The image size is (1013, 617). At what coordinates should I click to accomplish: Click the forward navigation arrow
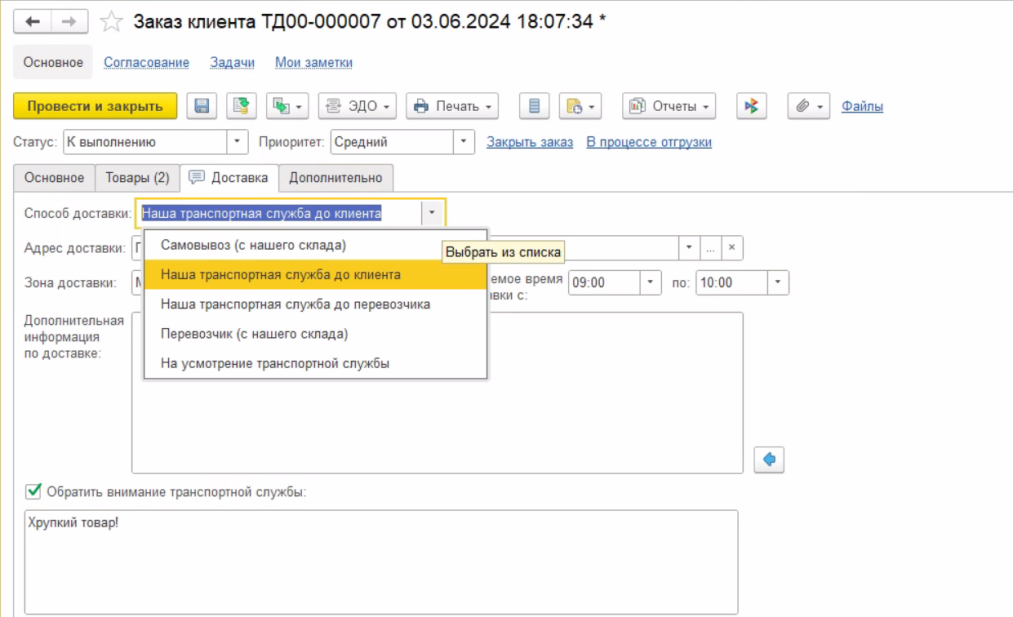click(68, 21)
